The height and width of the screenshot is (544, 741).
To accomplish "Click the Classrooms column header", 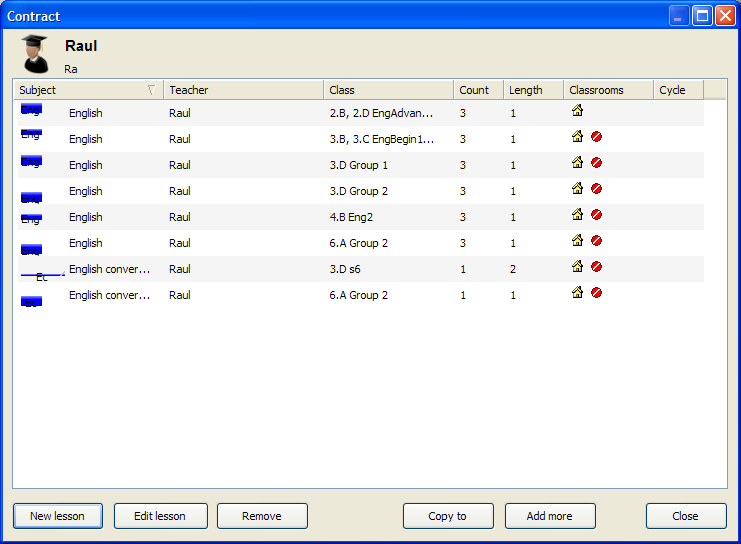I will (607, 90).
